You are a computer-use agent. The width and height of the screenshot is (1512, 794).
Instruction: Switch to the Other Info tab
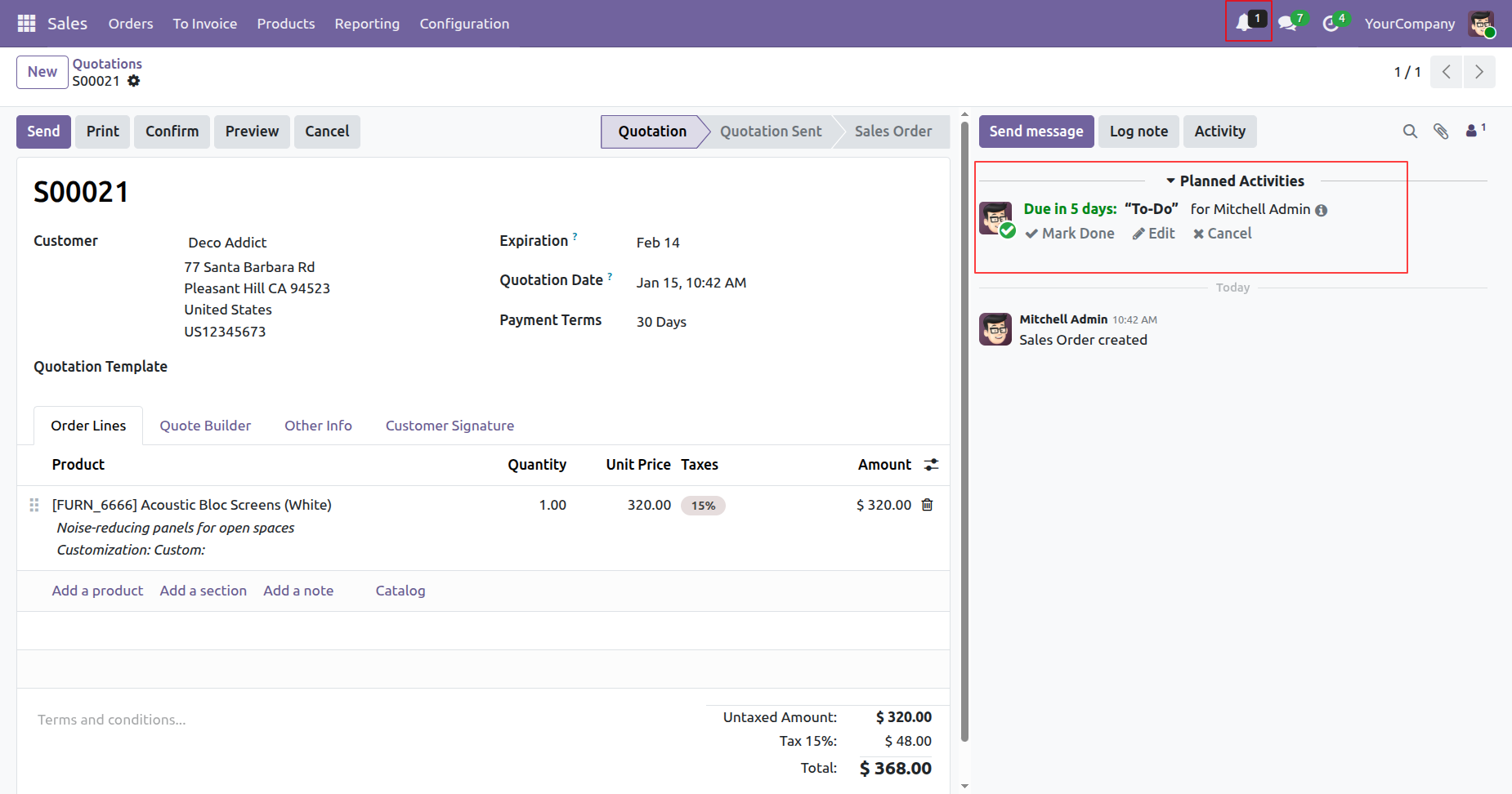click(318, 426)
